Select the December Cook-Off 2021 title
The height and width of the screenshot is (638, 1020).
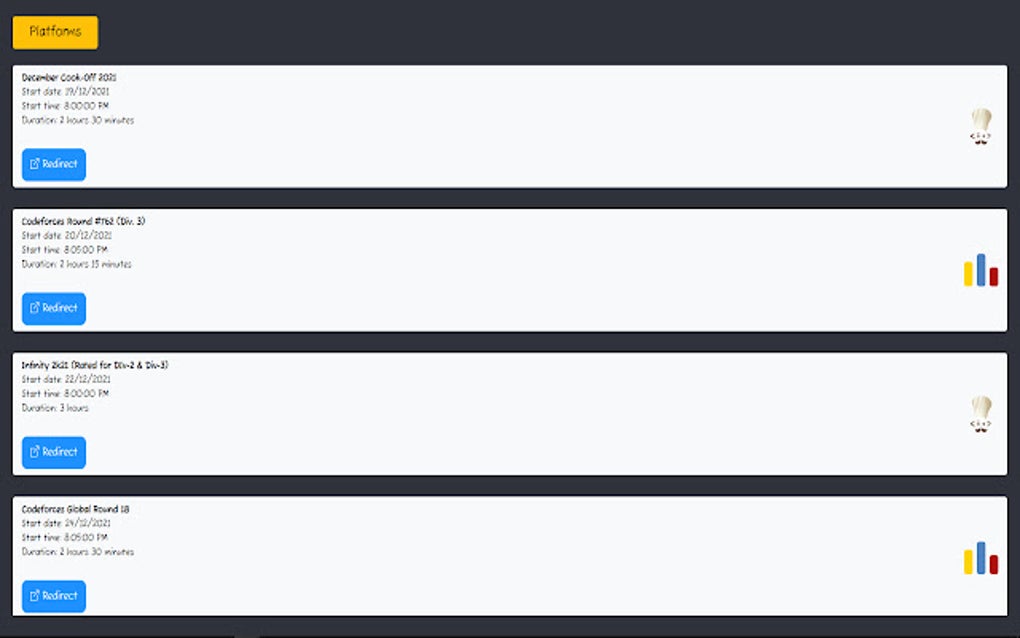[x=70, y=77]
